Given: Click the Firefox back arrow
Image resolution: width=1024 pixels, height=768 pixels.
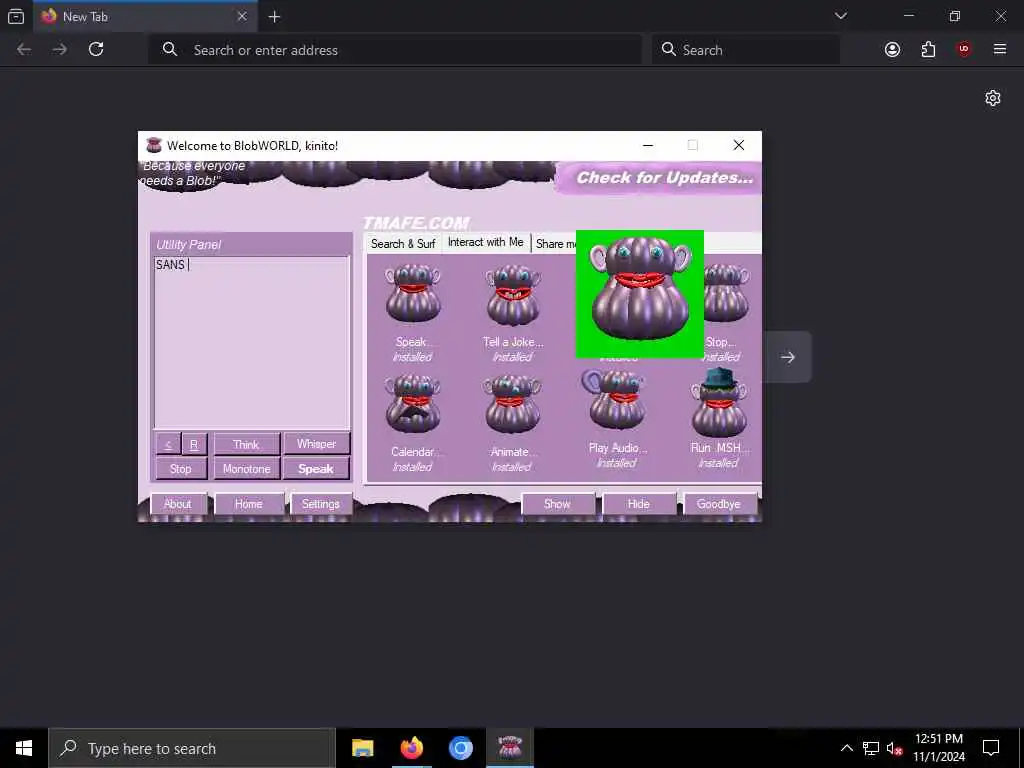Looking at the screenshot, I should click(x=24, y=50).
